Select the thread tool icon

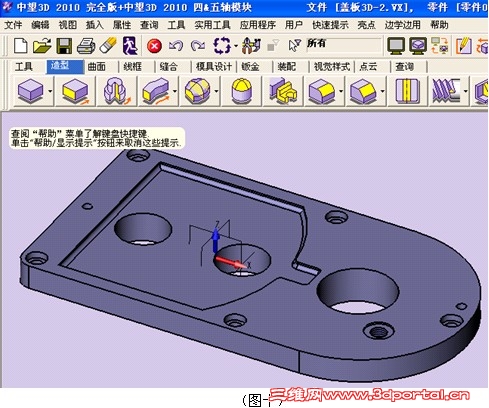(446, 90)
